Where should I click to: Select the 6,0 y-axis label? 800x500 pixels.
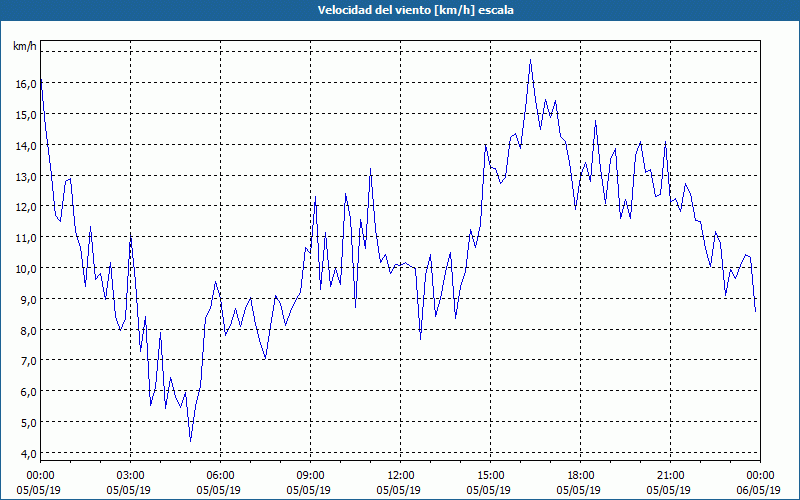pyautogui.click(x=29, y=392)
